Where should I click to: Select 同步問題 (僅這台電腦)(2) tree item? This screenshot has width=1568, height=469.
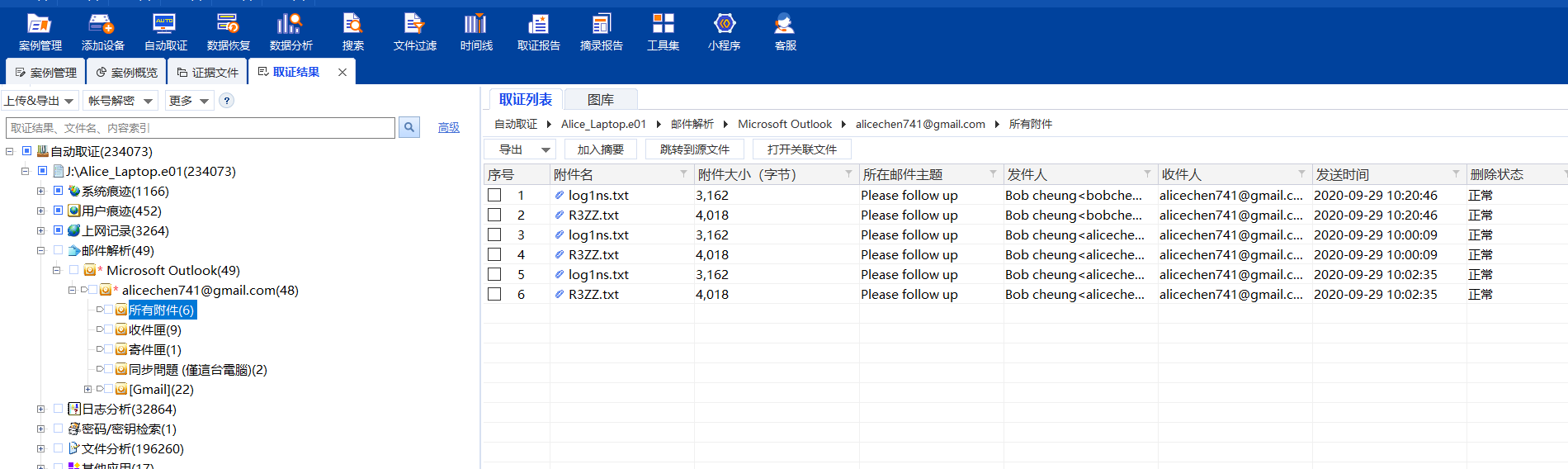point(198,369)
